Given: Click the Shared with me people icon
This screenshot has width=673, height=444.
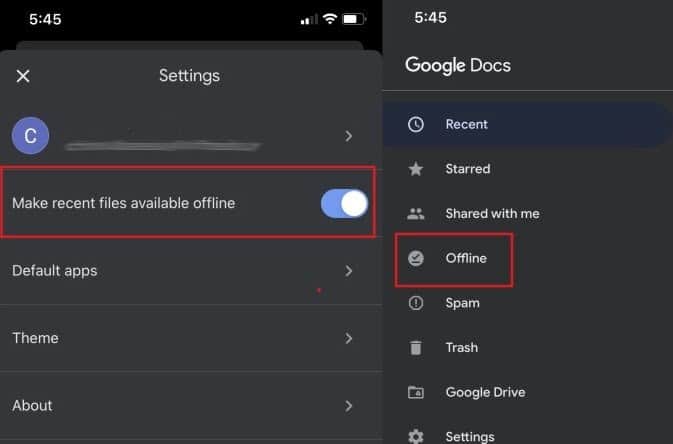Looking at the screenshot, I should click(415, 213).
